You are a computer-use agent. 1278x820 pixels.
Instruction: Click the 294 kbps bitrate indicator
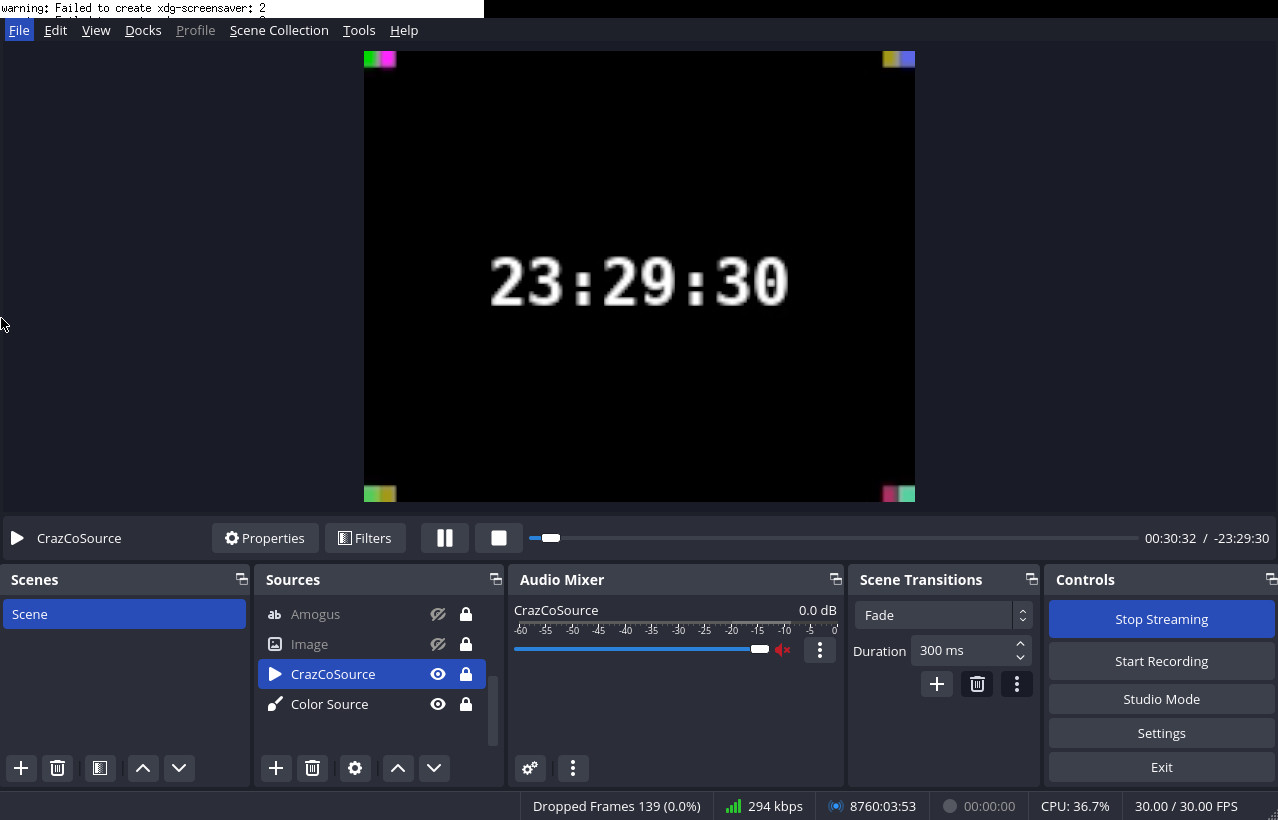point(764,806)
